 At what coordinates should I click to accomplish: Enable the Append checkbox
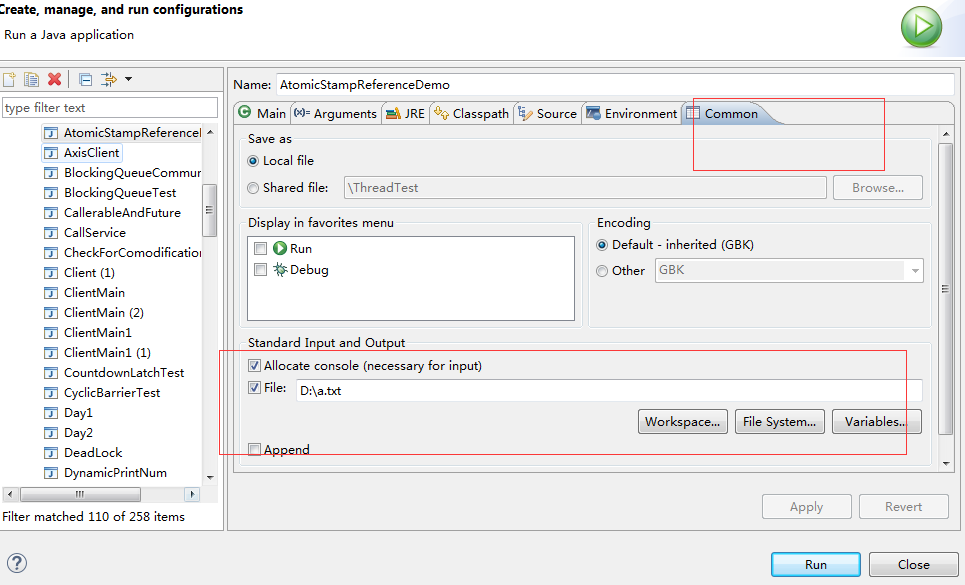[254, 450]
